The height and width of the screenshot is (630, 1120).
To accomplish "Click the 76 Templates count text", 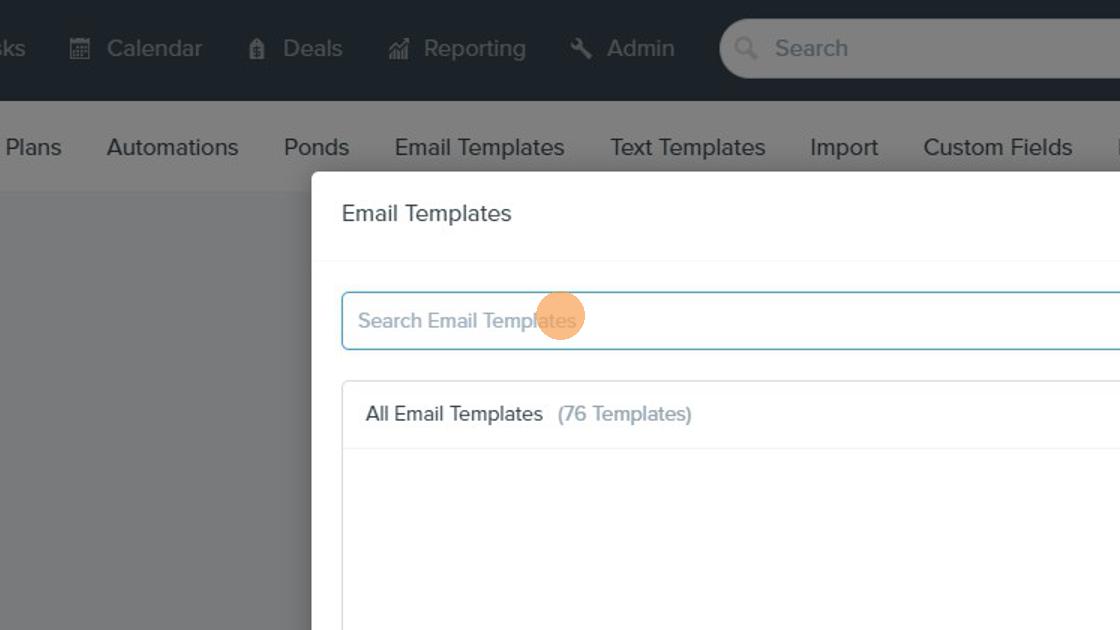I will point(624,414).
